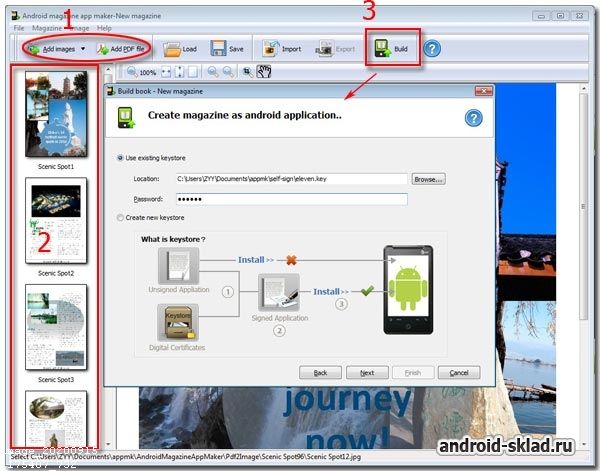Click the Save floppy disk icon

(218, 49)
